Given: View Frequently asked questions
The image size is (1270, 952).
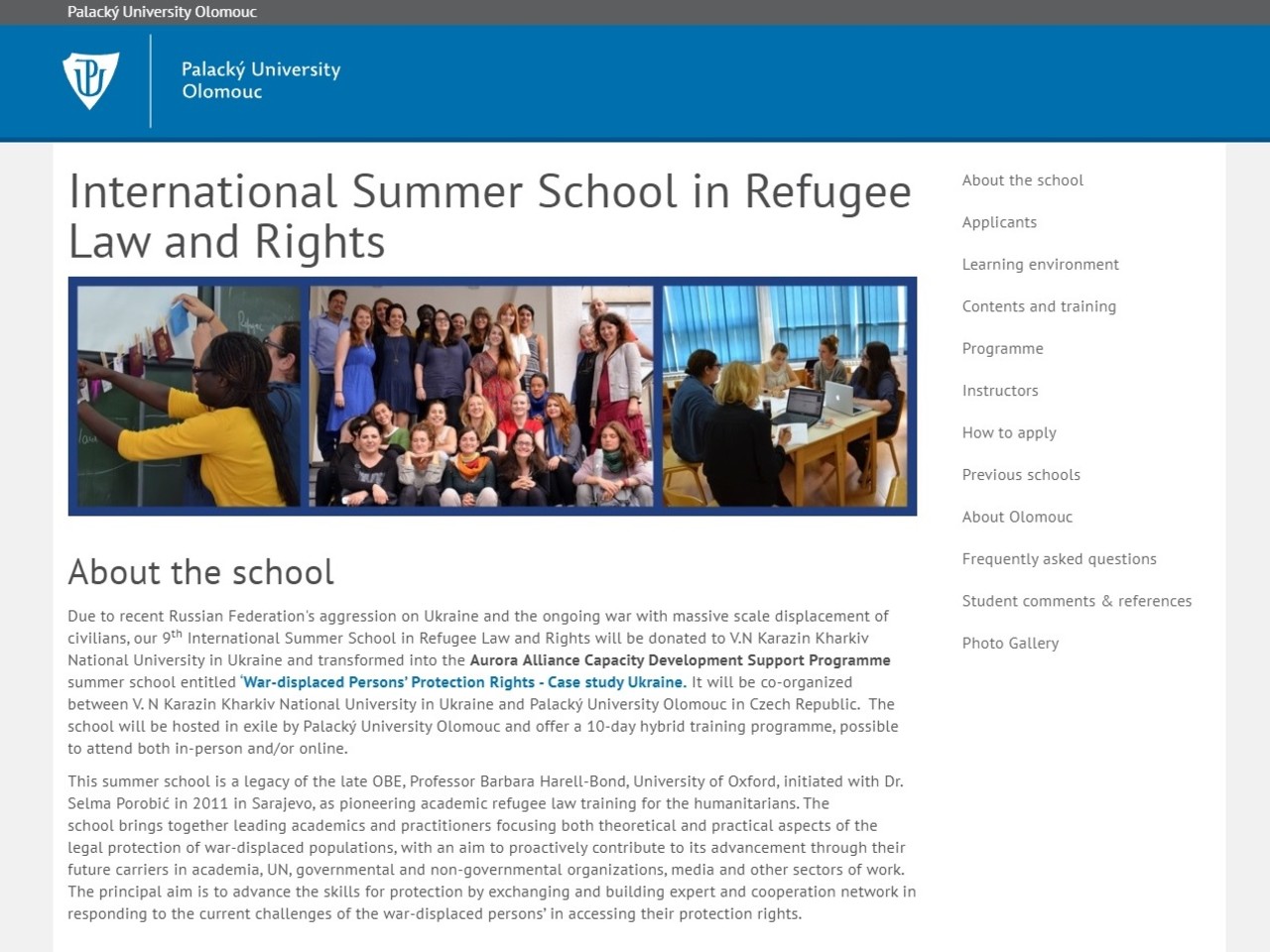Looking at the screenshot, I should click(1059, 559).
